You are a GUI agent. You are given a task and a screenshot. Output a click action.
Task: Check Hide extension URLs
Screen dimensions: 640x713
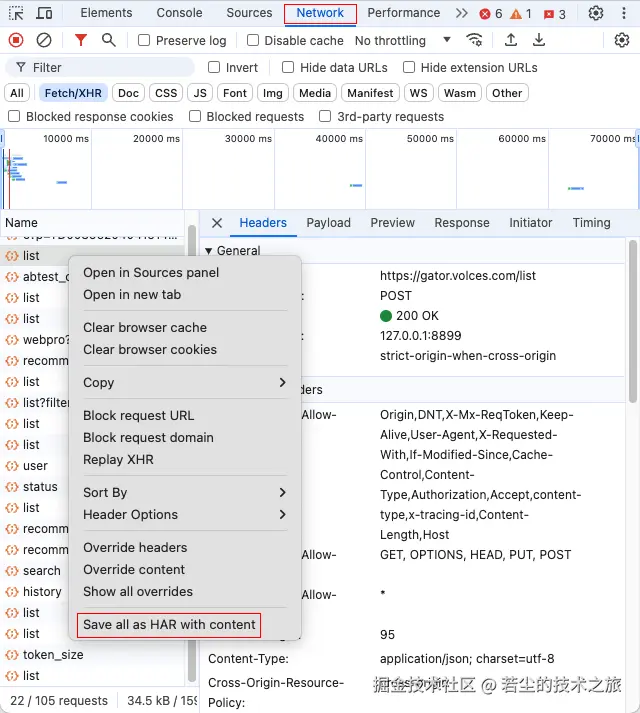[409, 67]
